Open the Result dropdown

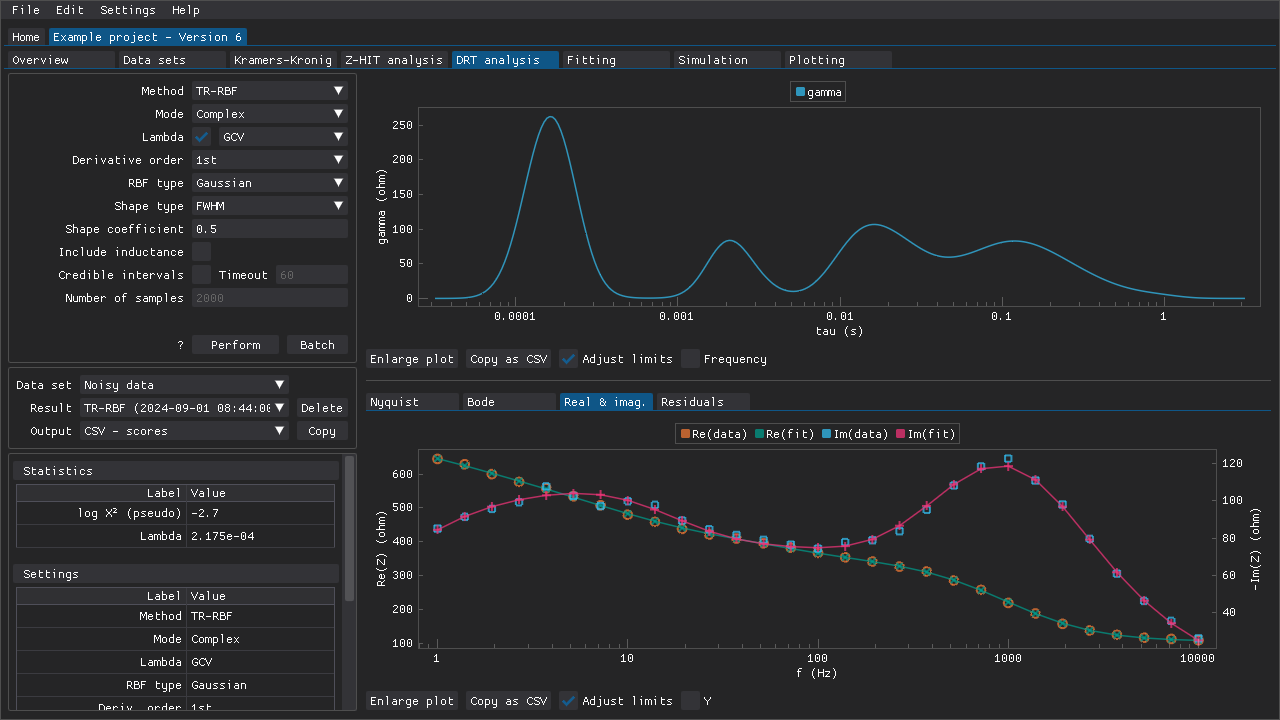184,408
